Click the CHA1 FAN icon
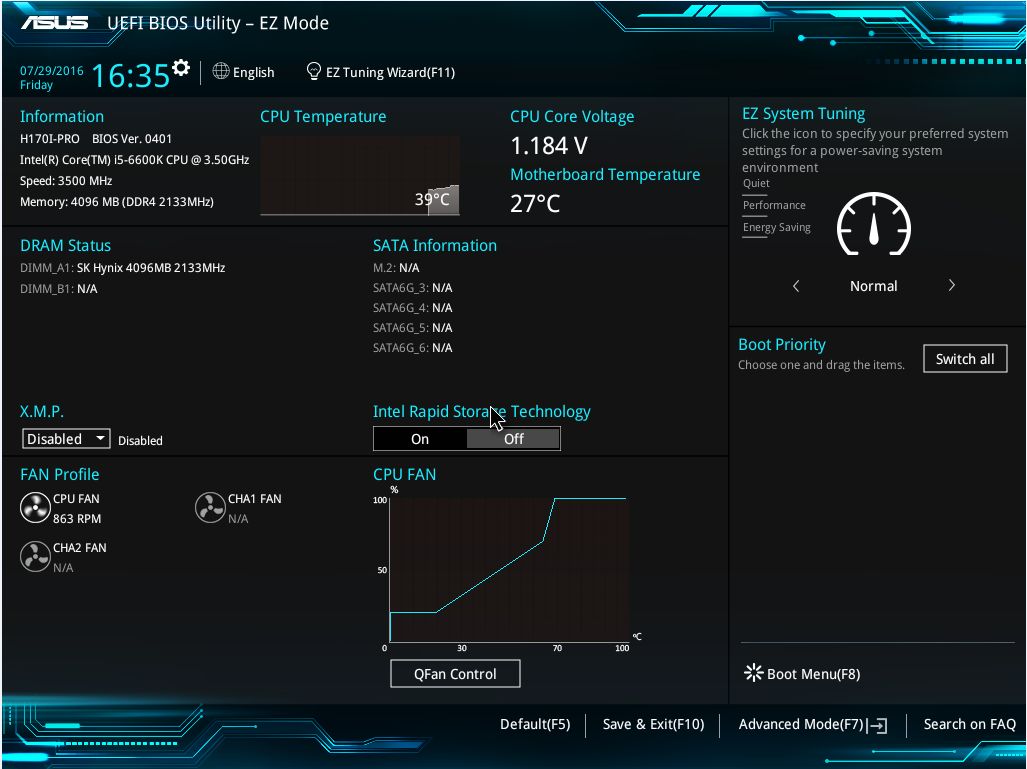 pos(210,508)
